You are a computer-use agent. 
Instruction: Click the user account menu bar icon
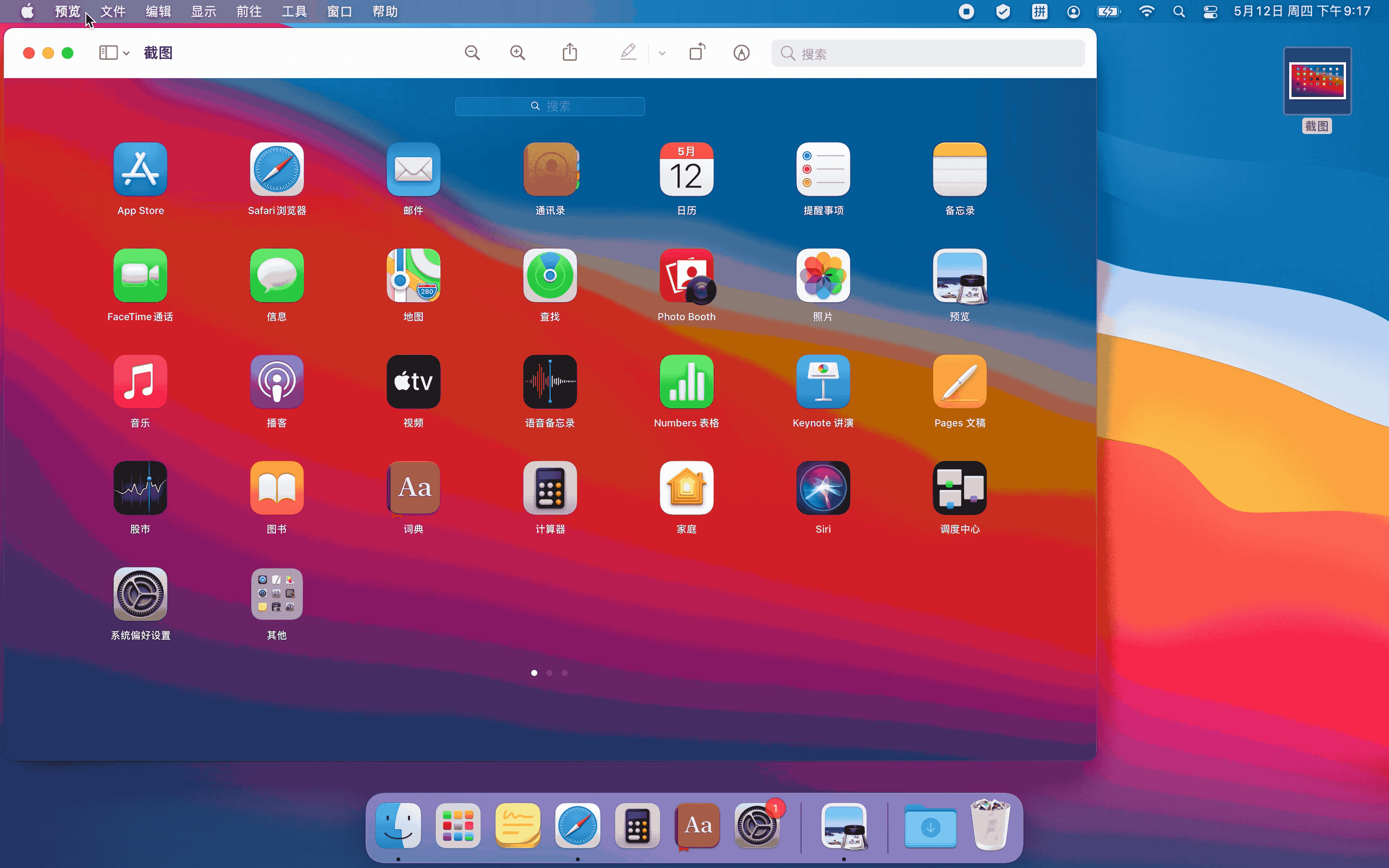coord(1073,12)
